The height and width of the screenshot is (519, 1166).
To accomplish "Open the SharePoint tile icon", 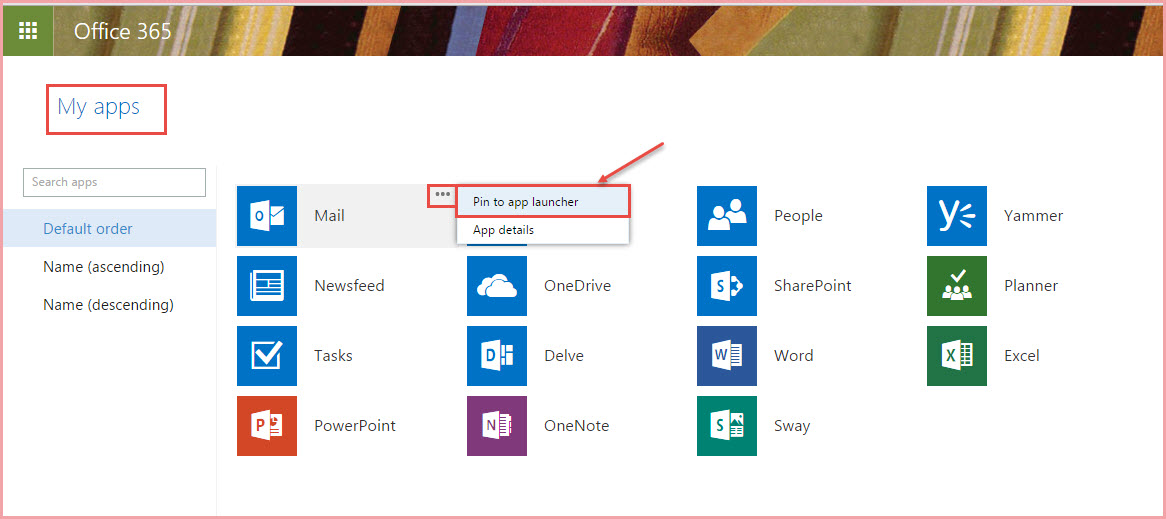I will point(727,286).
